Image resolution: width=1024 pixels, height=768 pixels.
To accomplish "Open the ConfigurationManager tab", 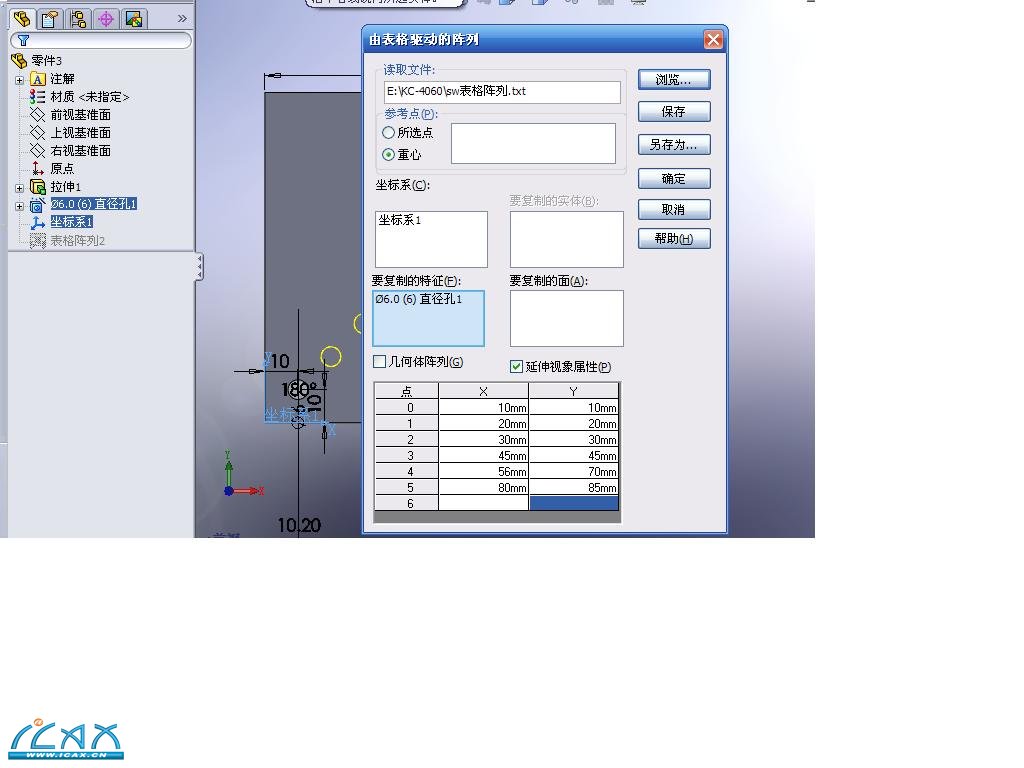I will tap(78, 19).
